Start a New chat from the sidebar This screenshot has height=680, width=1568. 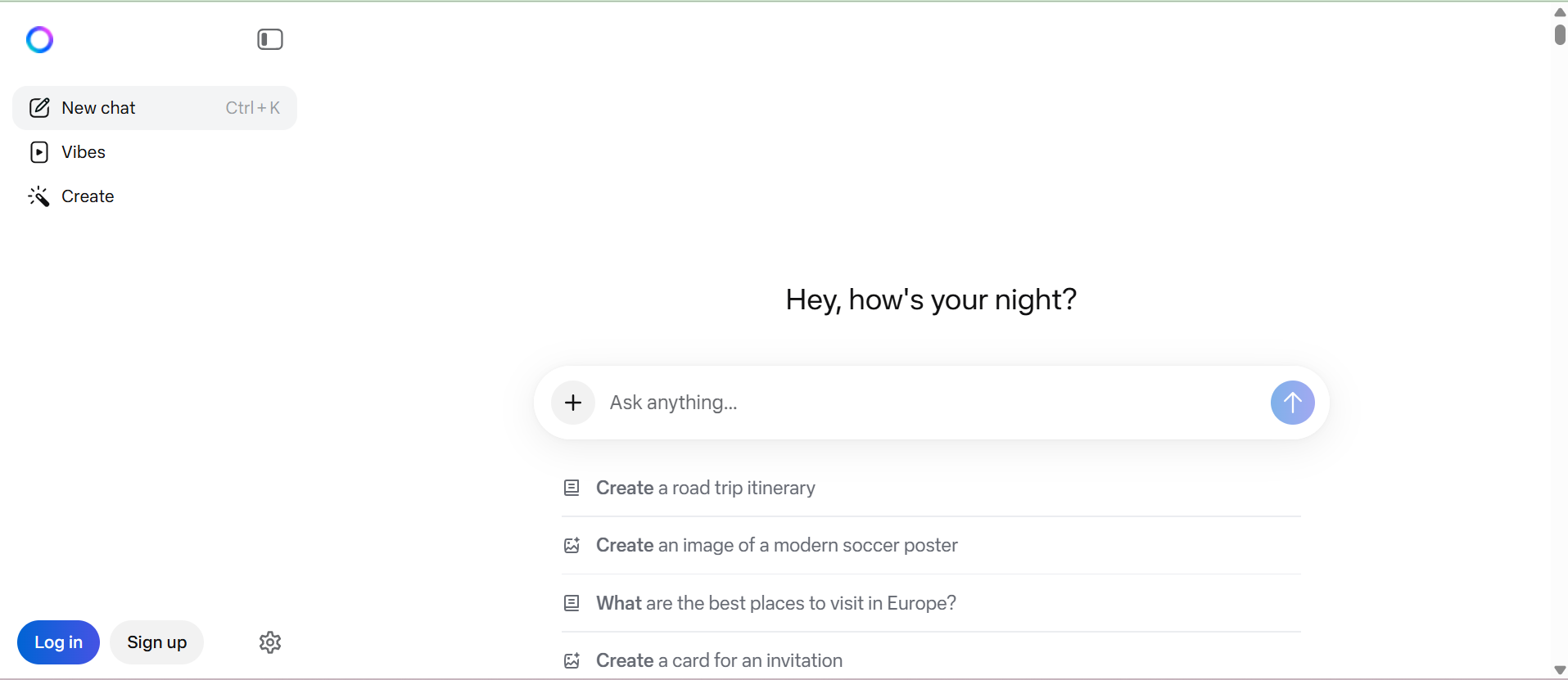pyautogui.click(x=155, y=108)
